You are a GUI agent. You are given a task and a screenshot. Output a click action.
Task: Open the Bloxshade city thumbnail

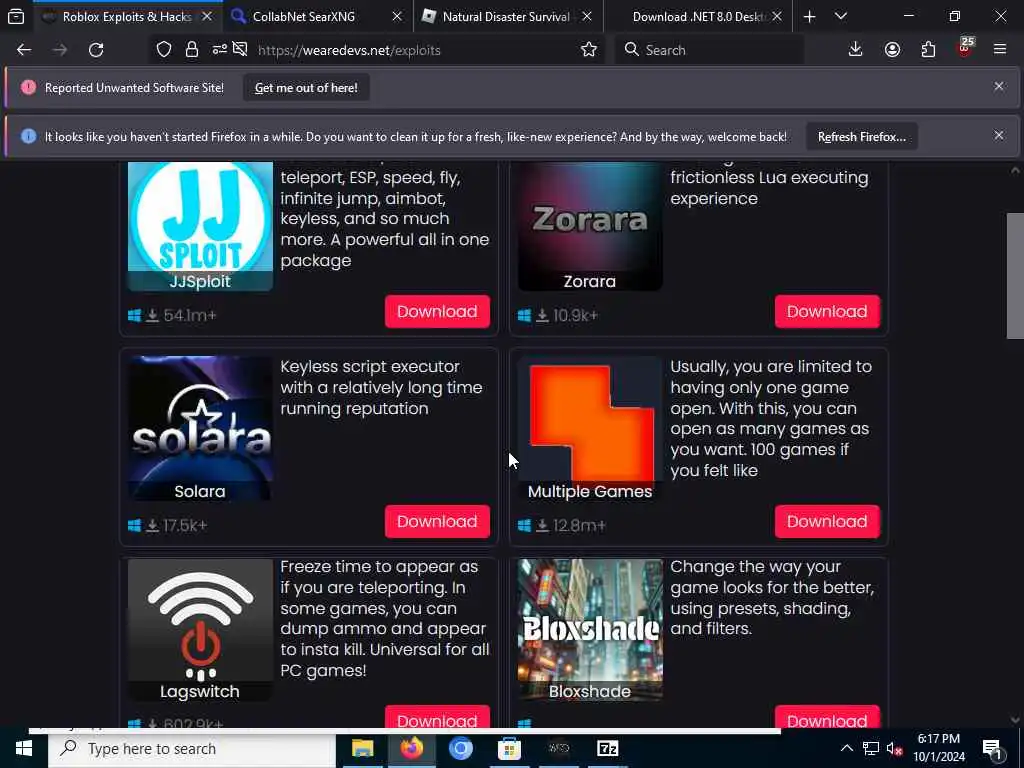coord(590,630)
